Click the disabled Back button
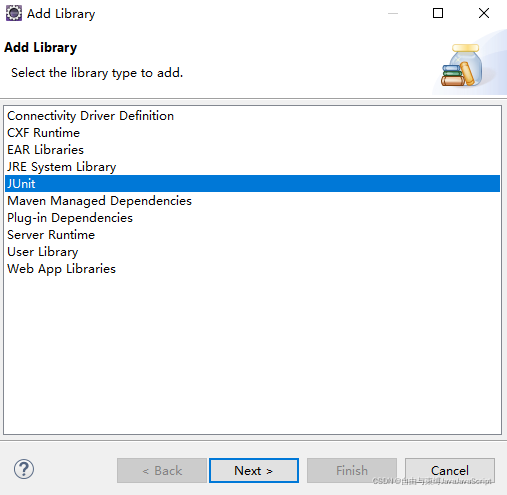 (162, 470)
